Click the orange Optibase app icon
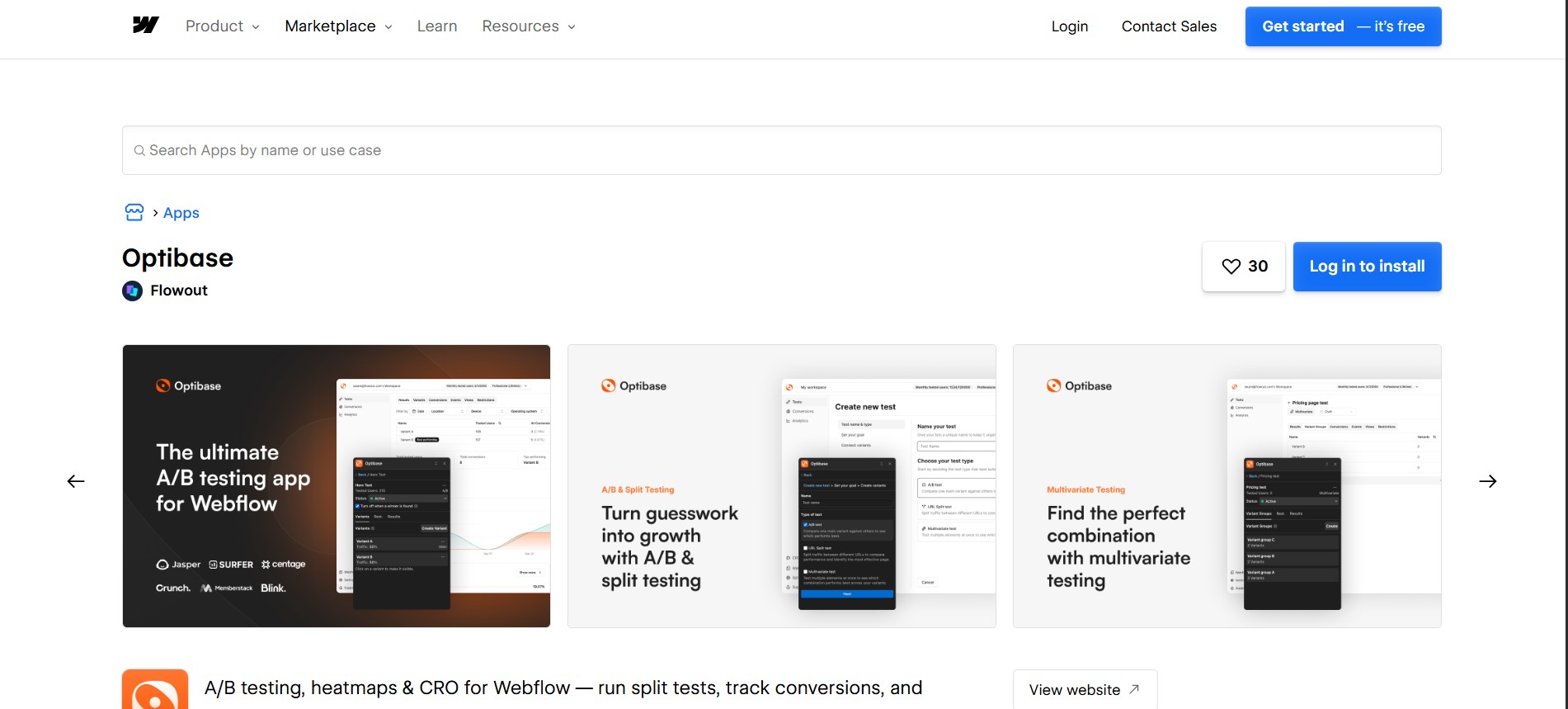The image size is (1568, 709). point(155,689)
